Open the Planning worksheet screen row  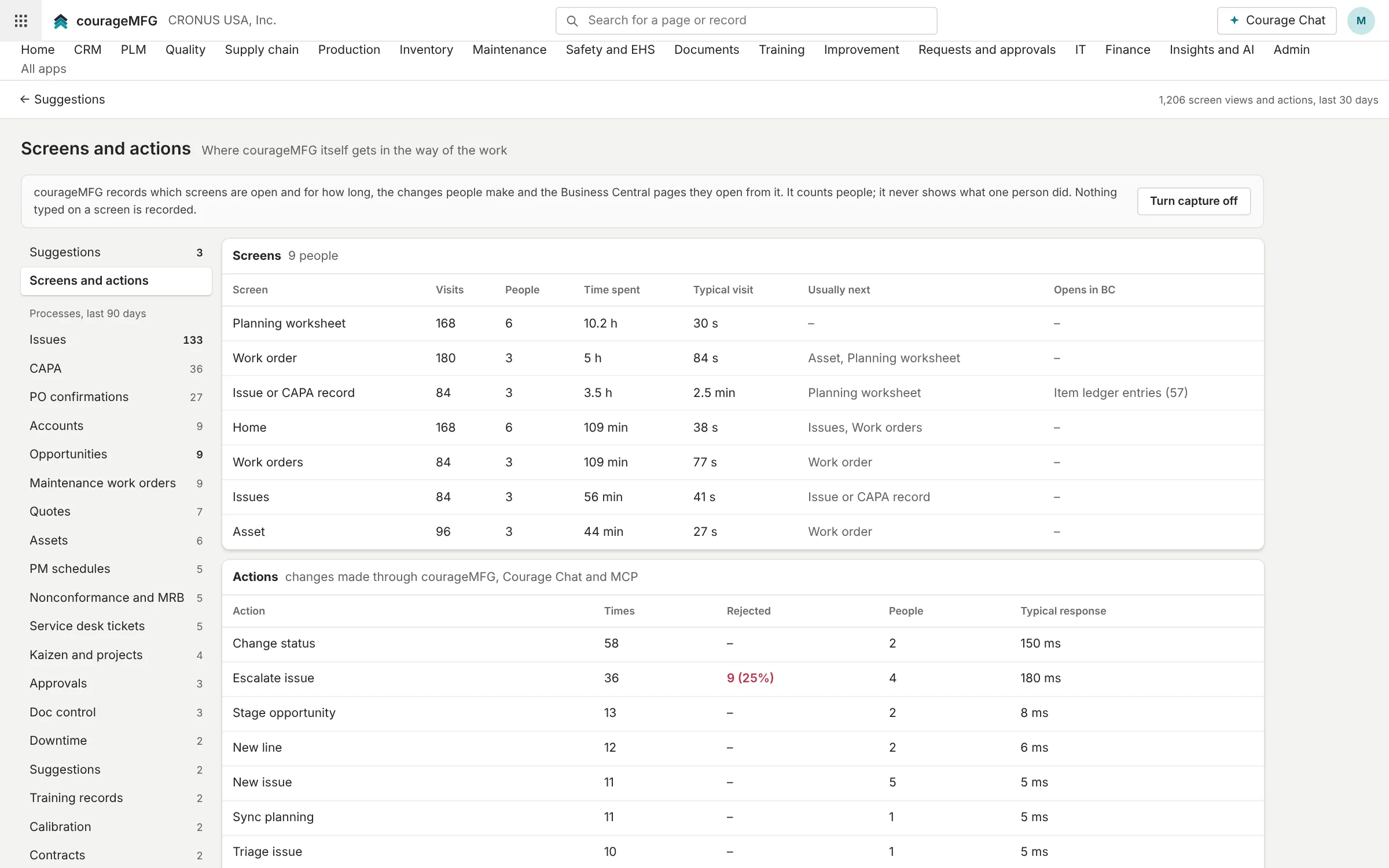click(x=743, y=323)
